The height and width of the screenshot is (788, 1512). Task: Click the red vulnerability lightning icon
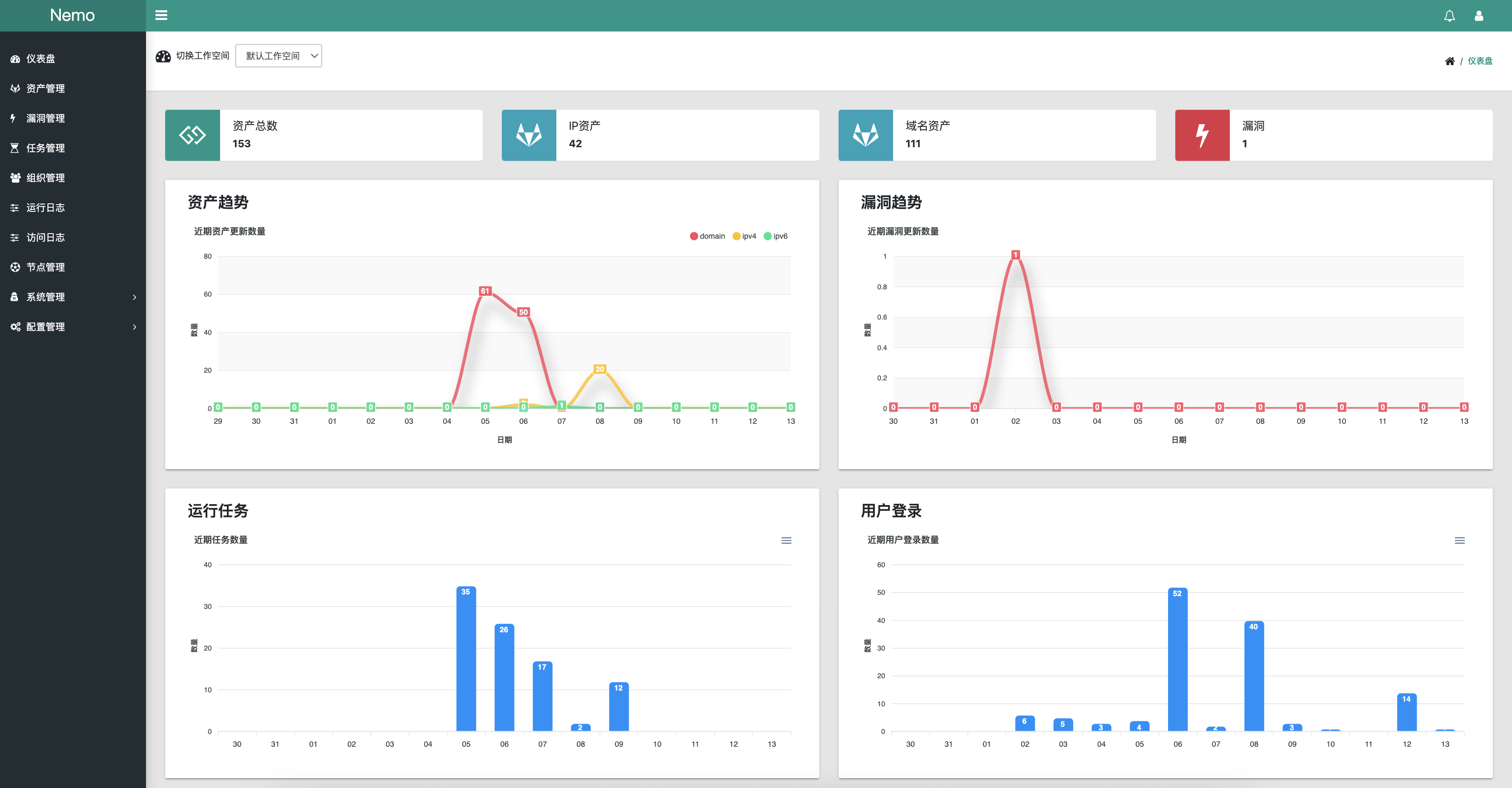click(1202, 135)
